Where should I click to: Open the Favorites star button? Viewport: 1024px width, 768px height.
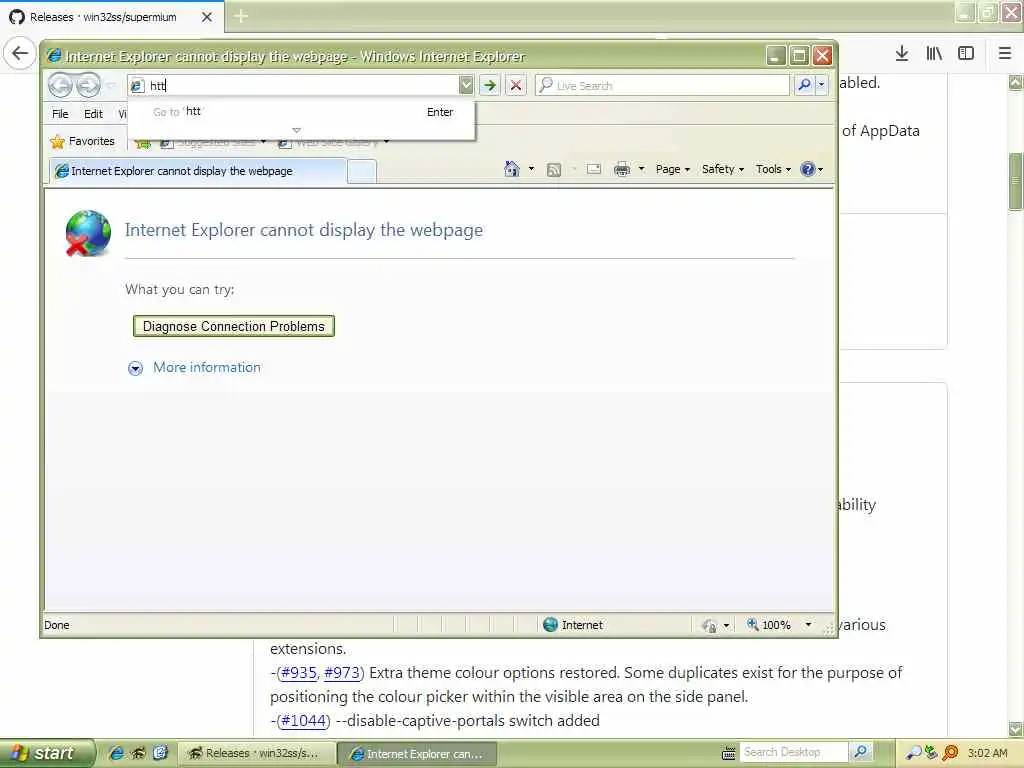click(83, 141)
